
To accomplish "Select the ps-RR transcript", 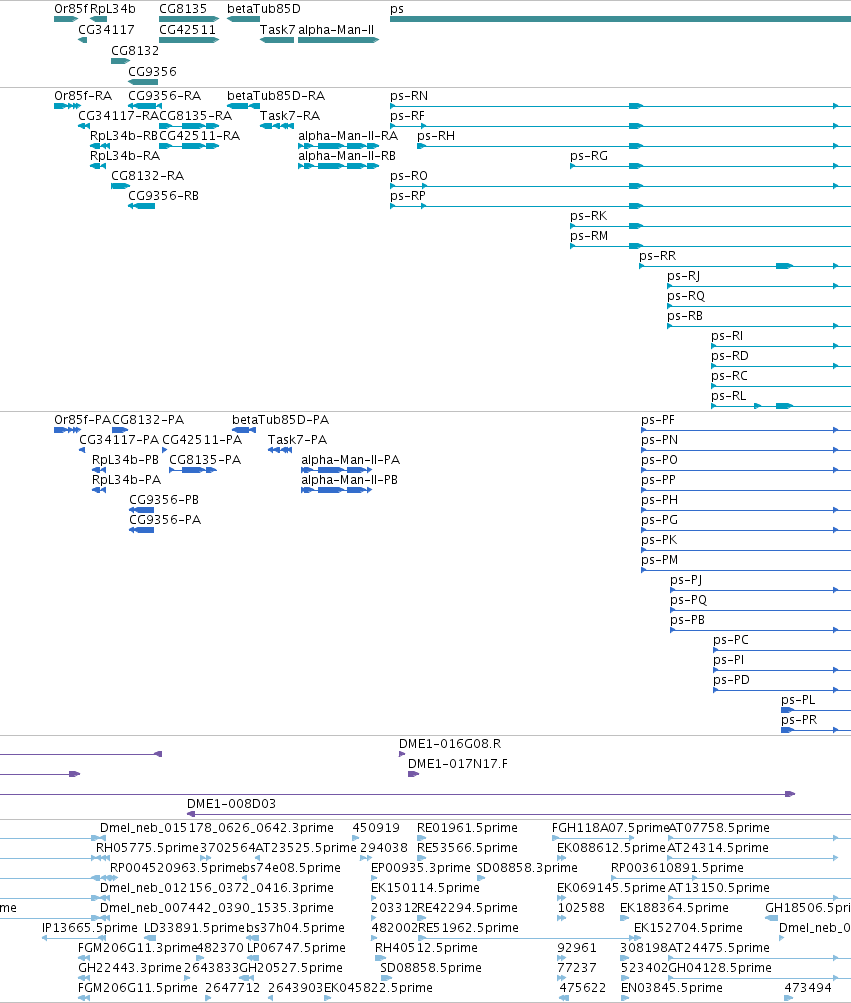I will click(745, 265).
